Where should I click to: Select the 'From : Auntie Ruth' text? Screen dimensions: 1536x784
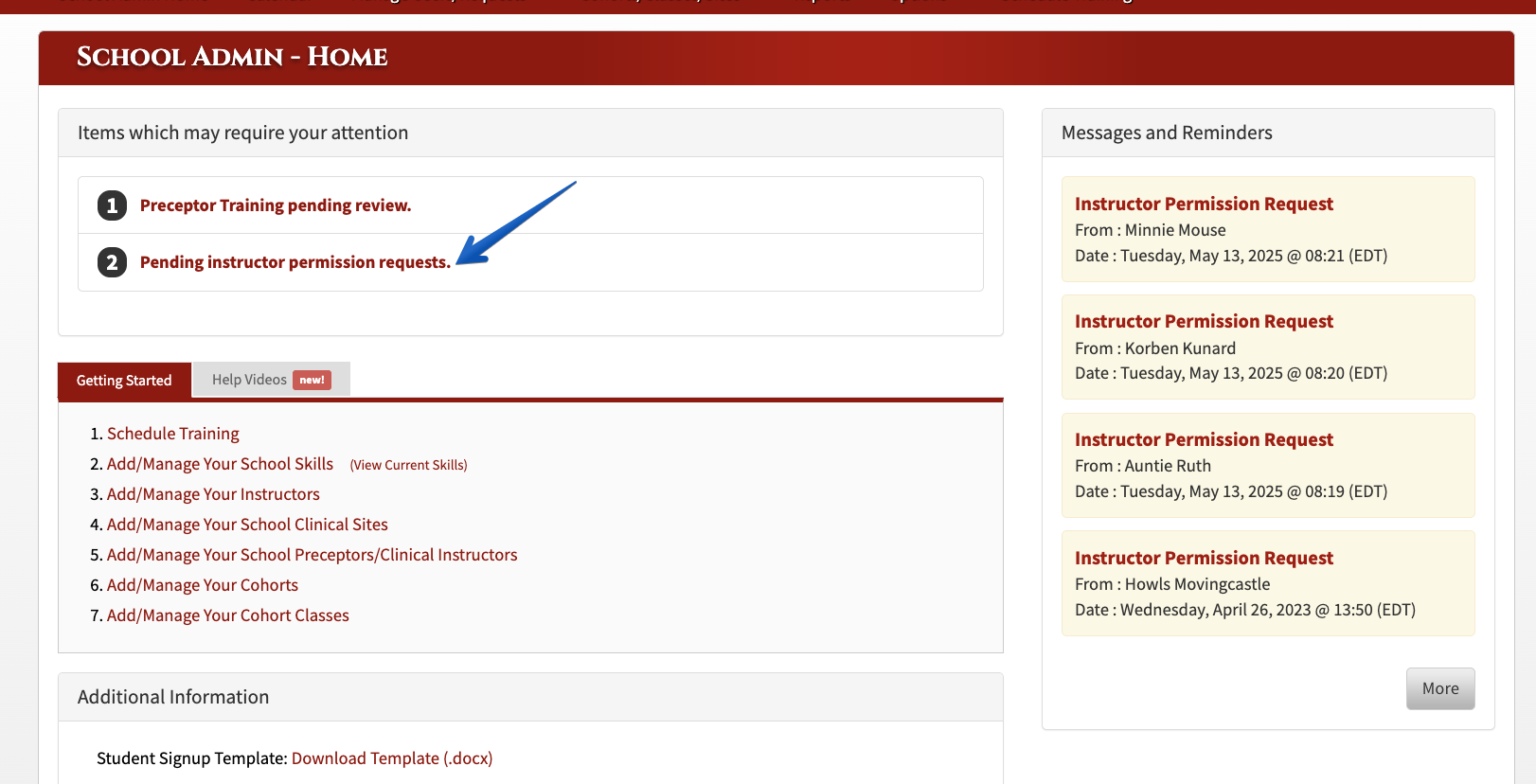coord(1143,466)
